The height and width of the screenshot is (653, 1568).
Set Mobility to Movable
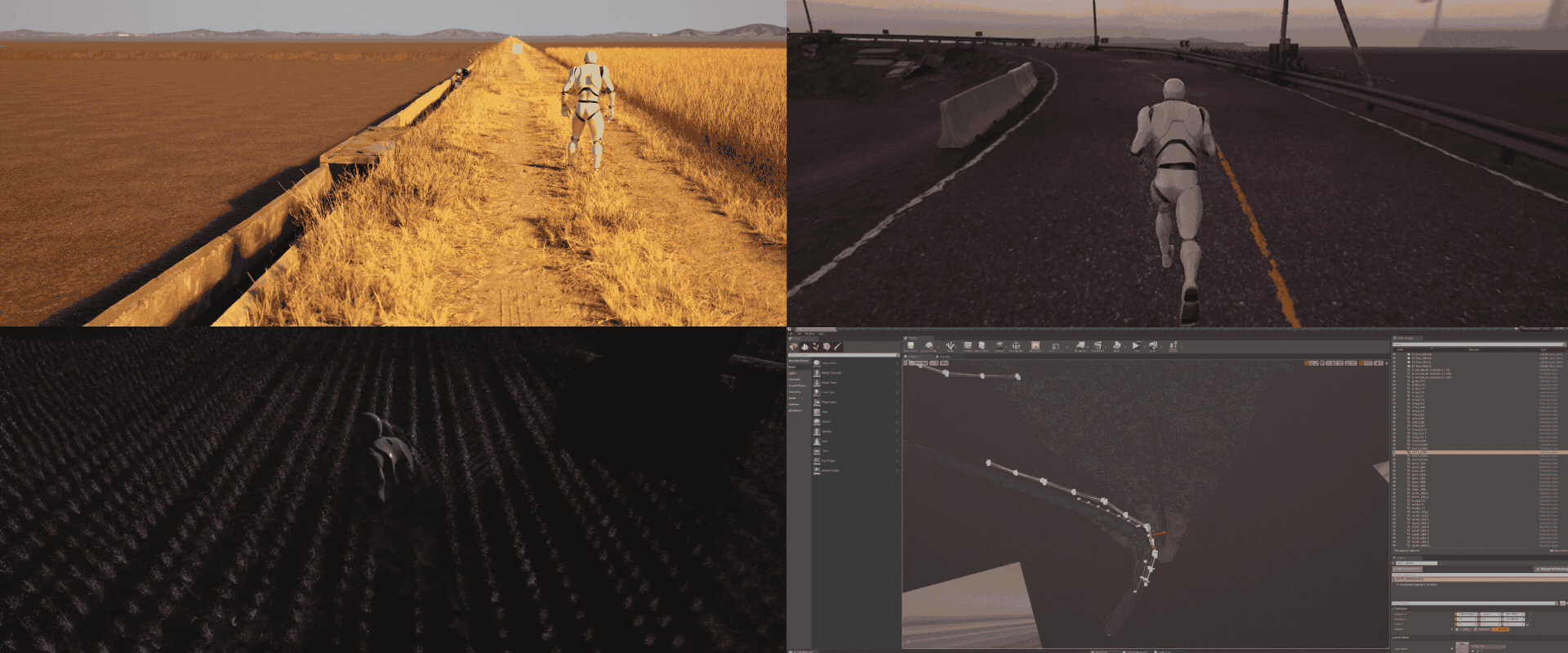[1500, 629]
